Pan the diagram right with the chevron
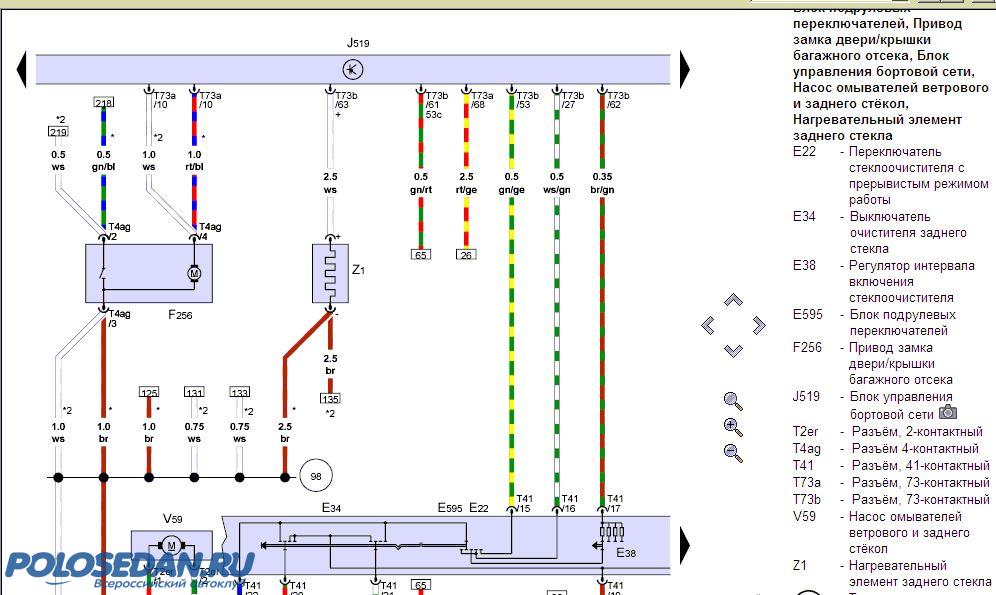 tap(758, 325)
